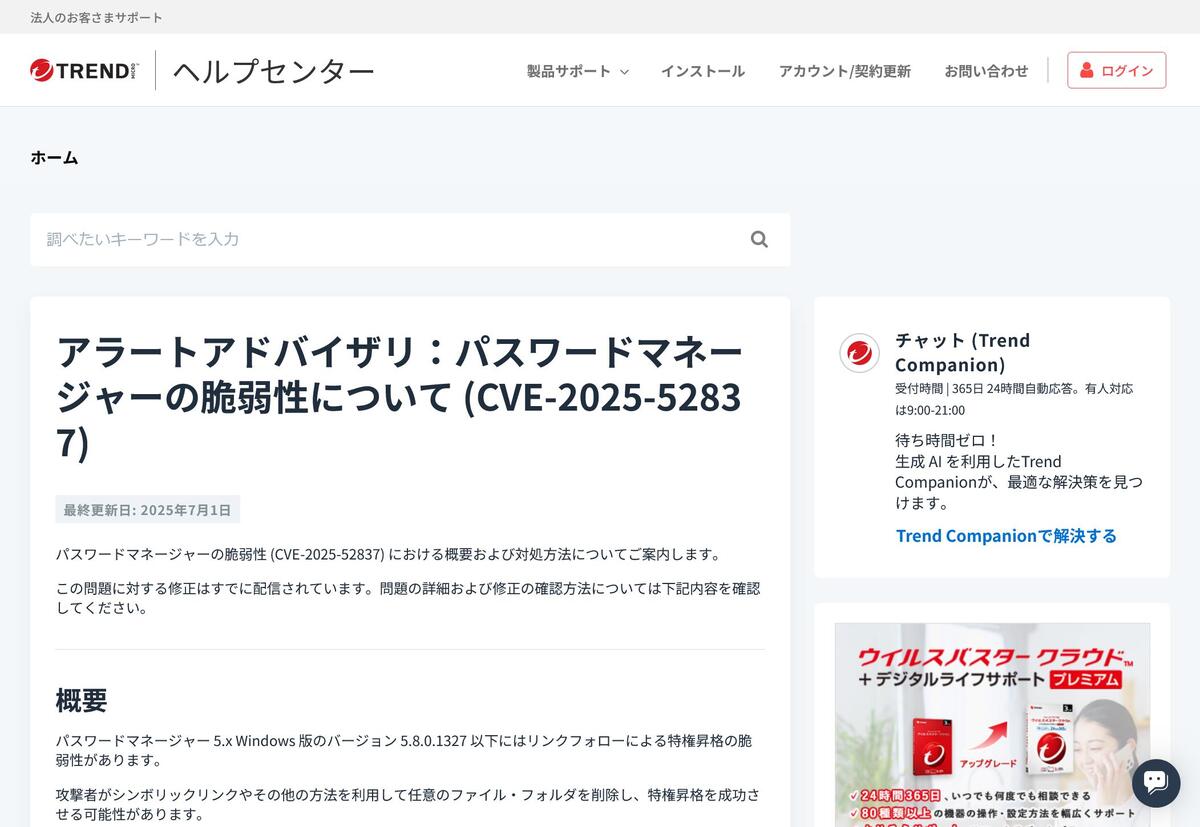Open the chat bubble widget
This screenshot has height=827, width=1200.
pos(1156,782)
